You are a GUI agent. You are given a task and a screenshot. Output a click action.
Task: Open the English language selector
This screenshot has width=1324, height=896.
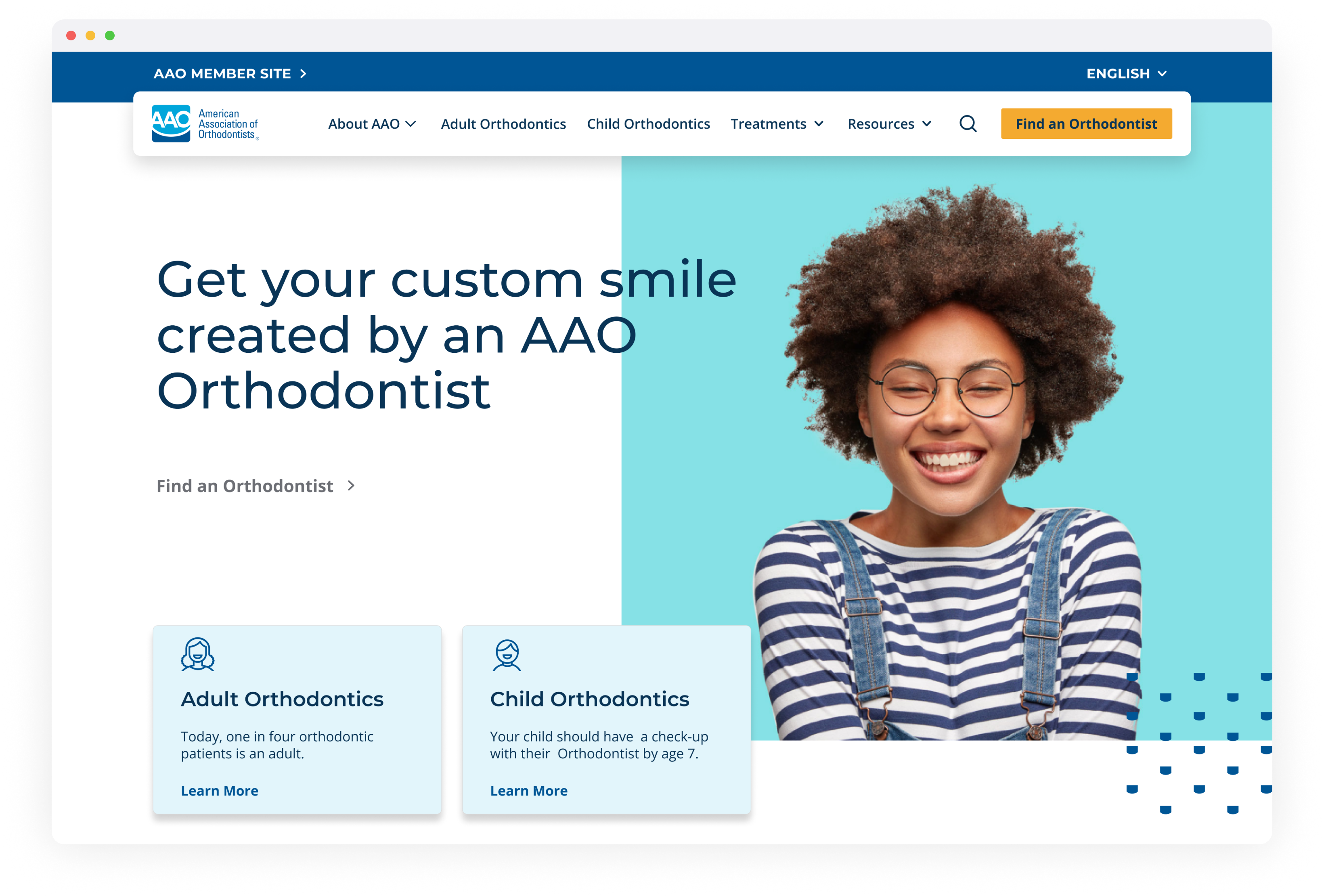(x=1126, y=73)
